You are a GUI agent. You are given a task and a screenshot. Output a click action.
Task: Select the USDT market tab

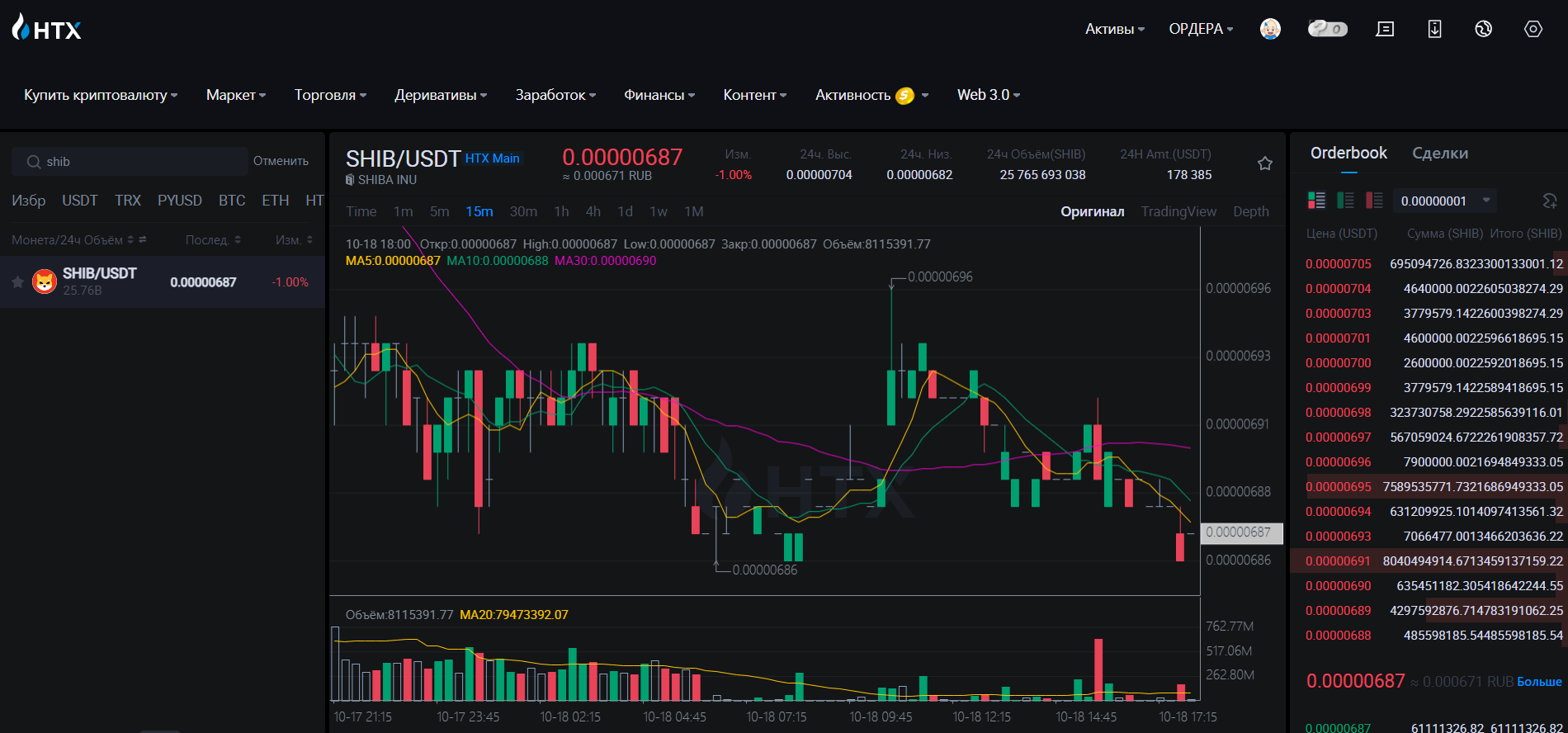click(x=80, y=201)
